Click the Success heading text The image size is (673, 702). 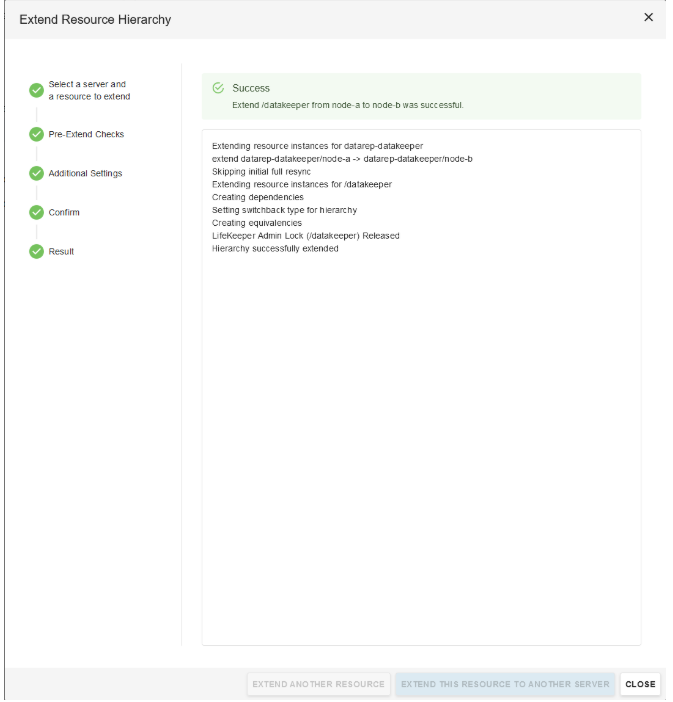pyautogui.click(x=251, y=88)
